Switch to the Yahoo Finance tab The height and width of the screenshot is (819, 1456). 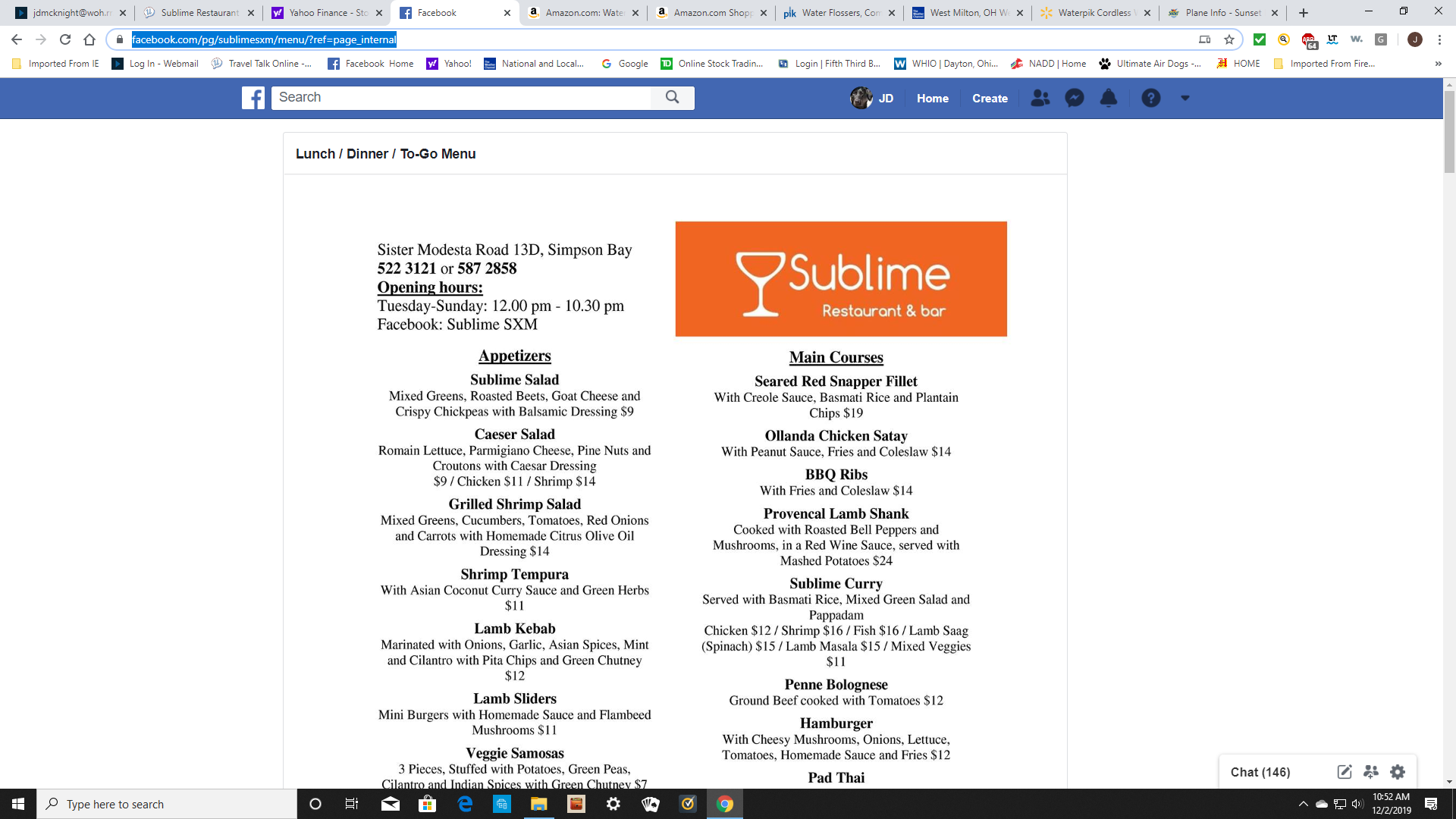(328, 13)
